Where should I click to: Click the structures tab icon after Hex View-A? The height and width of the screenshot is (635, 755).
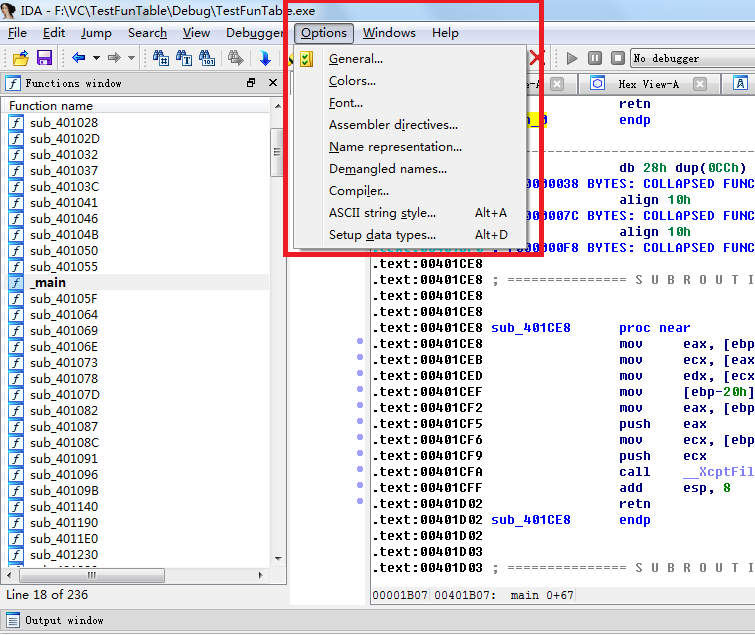(740, 83)
